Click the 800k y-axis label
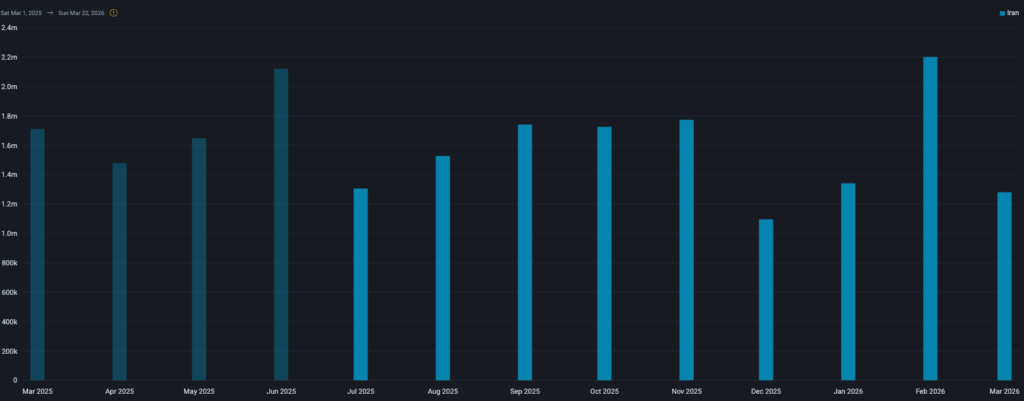 (x=9, y=263)
